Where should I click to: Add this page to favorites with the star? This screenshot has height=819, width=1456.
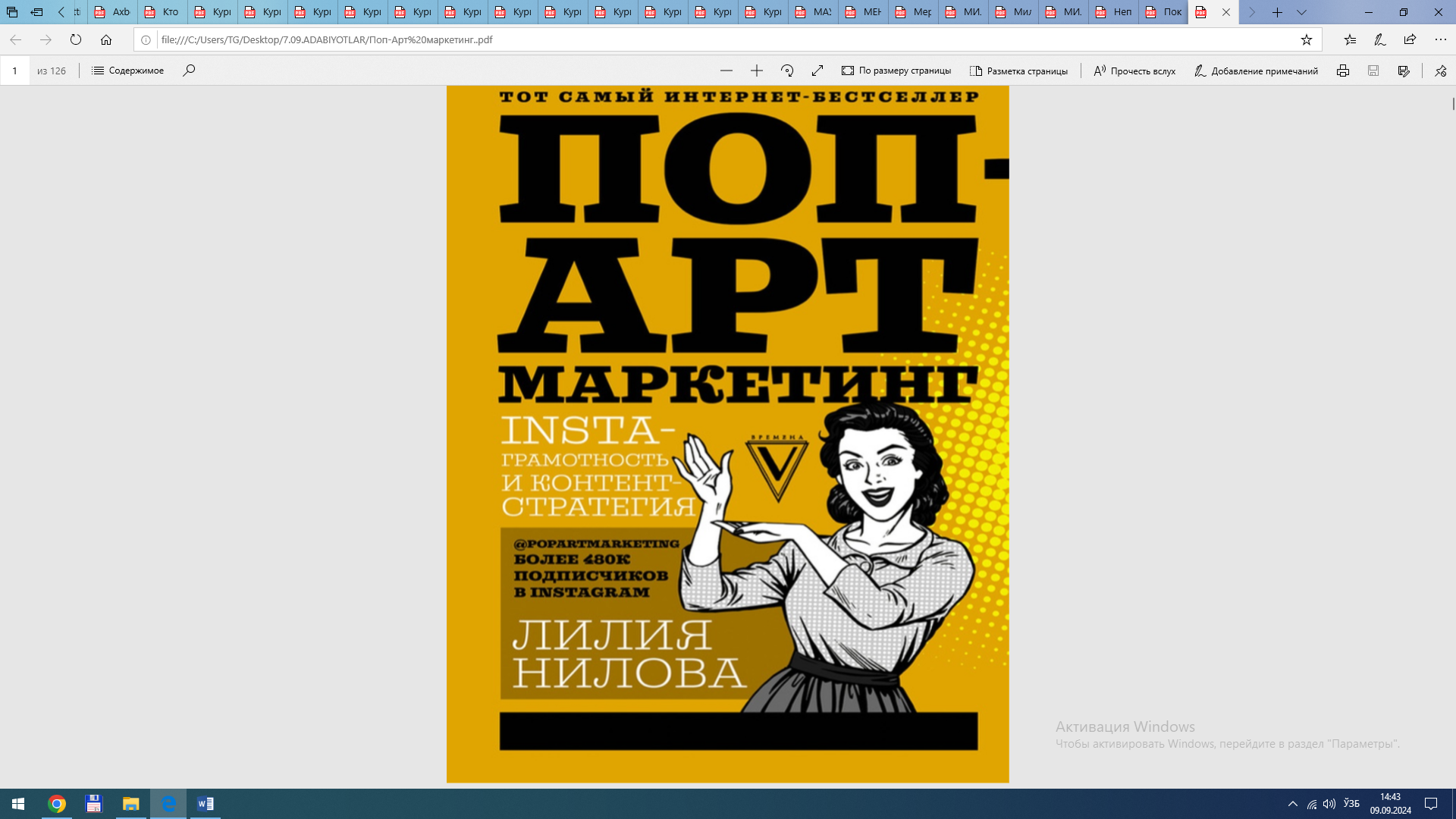(x=1307, y=39)
